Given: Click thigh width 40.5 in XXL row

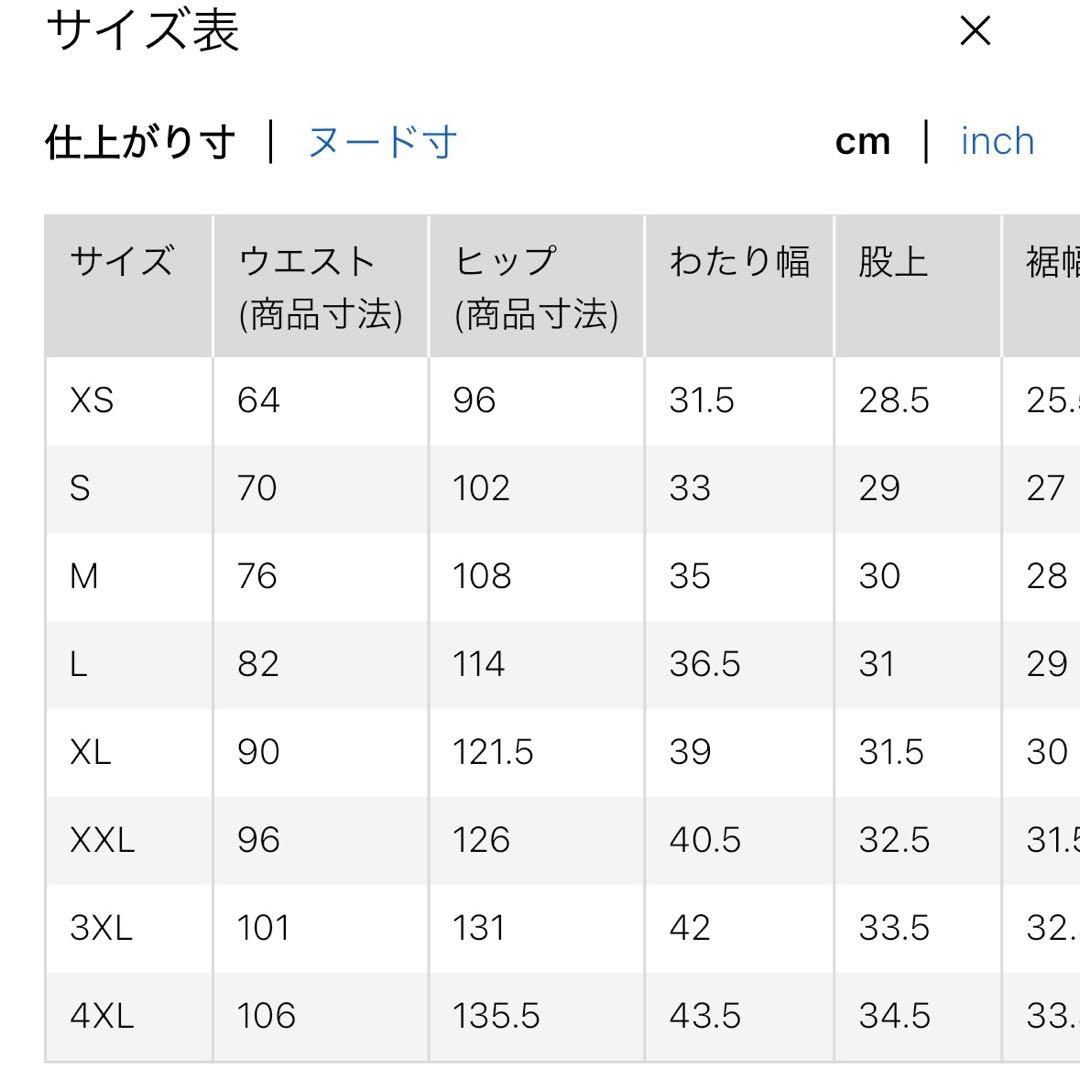Looking at the screenshot, I should point(705,840).
